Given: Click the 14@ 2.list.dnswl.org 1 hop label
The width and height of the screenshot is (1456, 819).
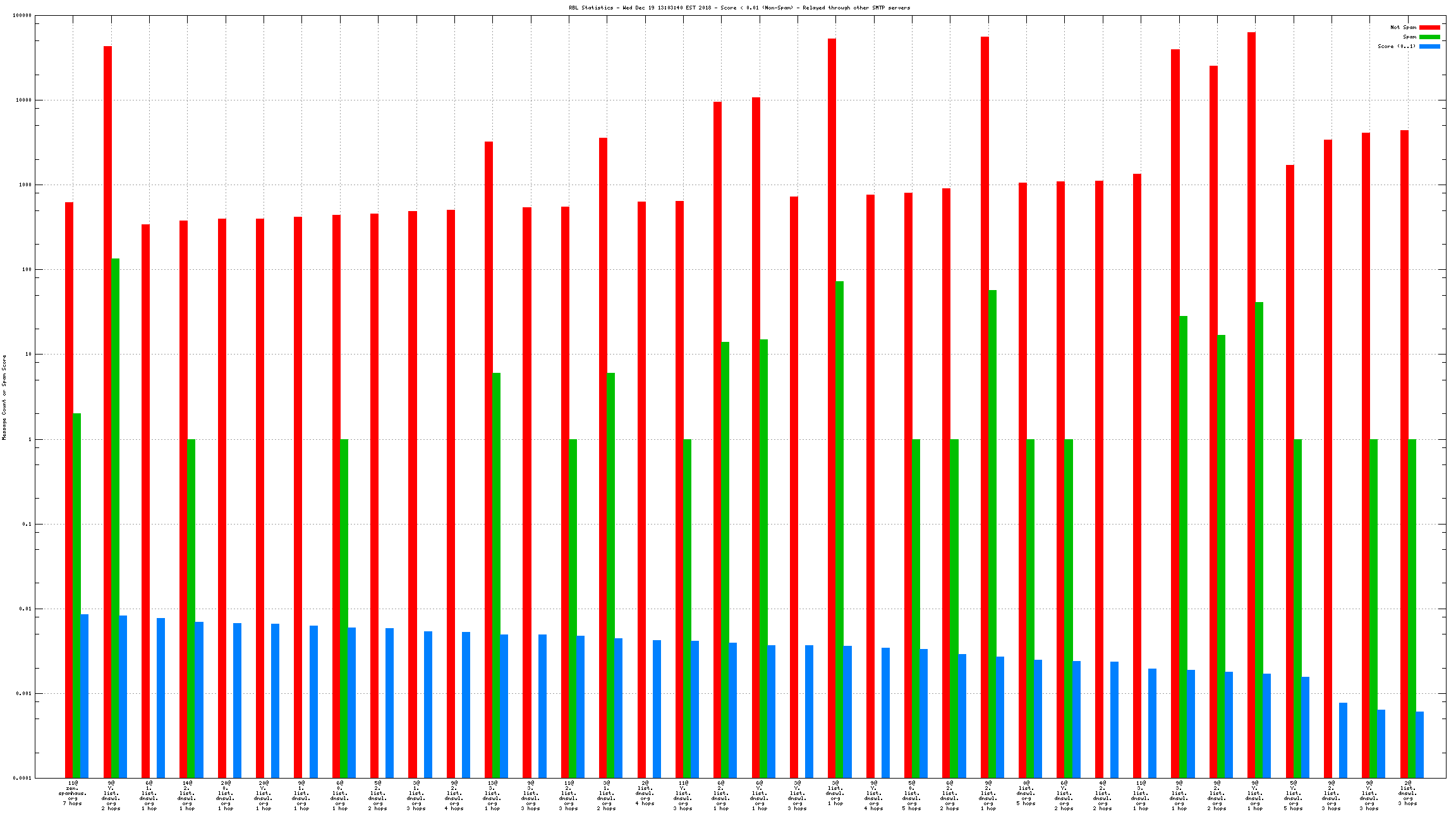Looking at the screenshot, I should point(187,796).
